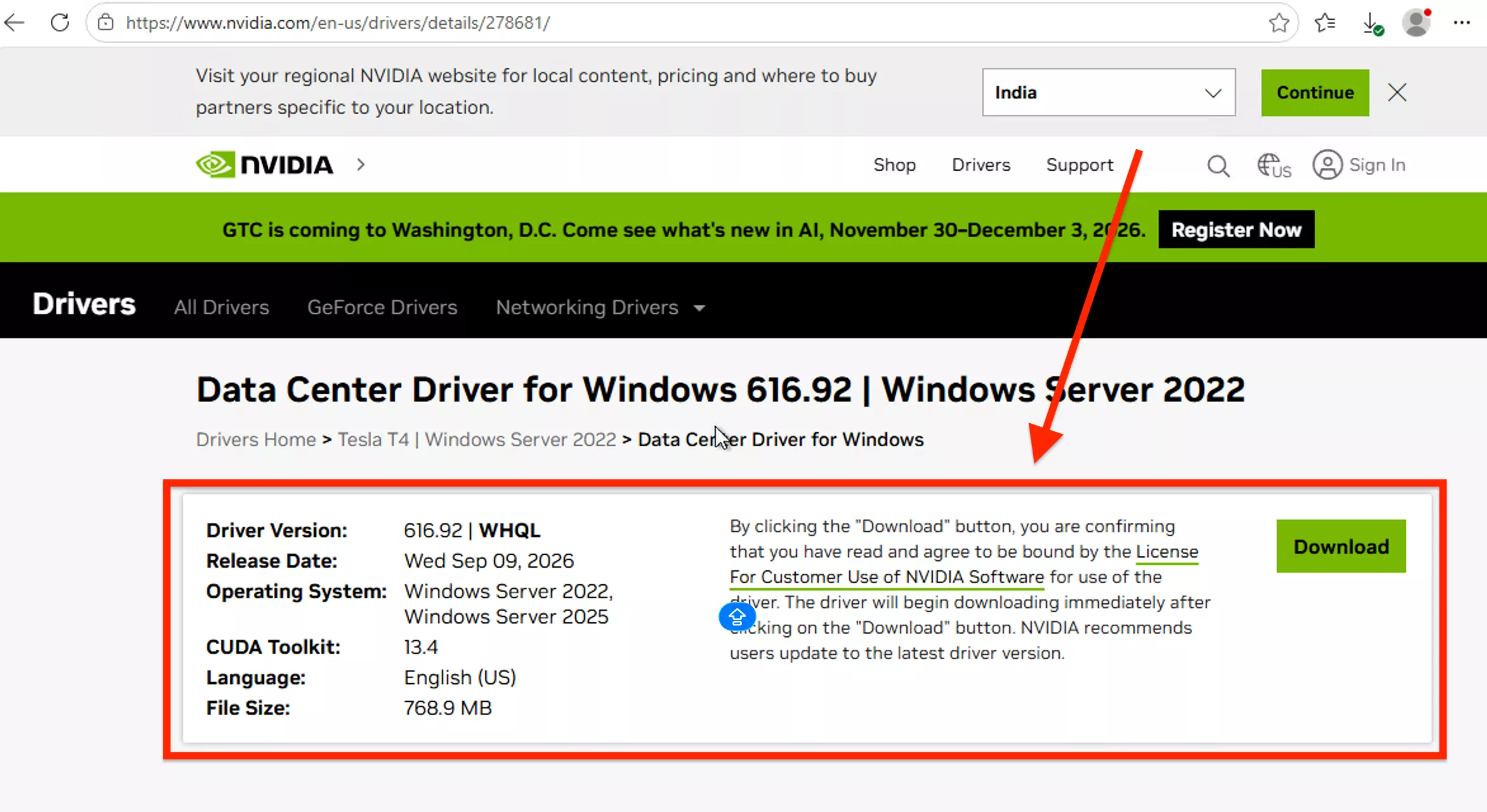Click the Sign In user icon

click(x=1327, y=165)
